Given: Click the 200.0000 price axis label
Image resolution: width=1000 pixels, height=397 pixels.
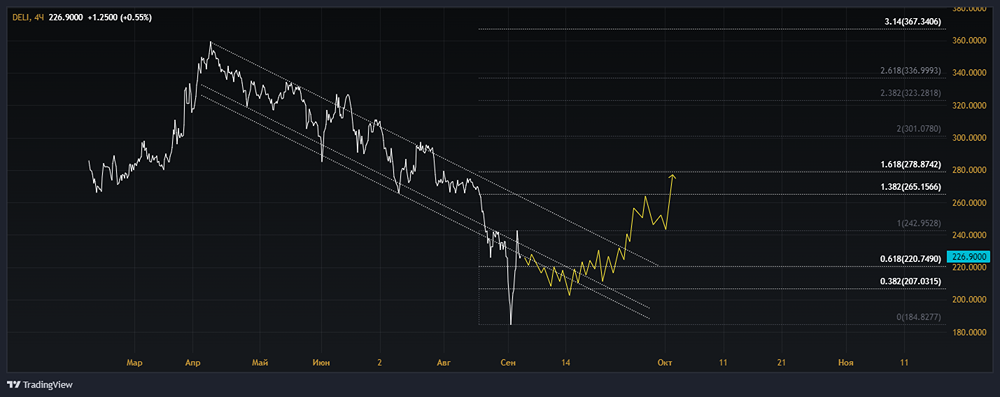Looking at the screenshot, I should (969, 300).
